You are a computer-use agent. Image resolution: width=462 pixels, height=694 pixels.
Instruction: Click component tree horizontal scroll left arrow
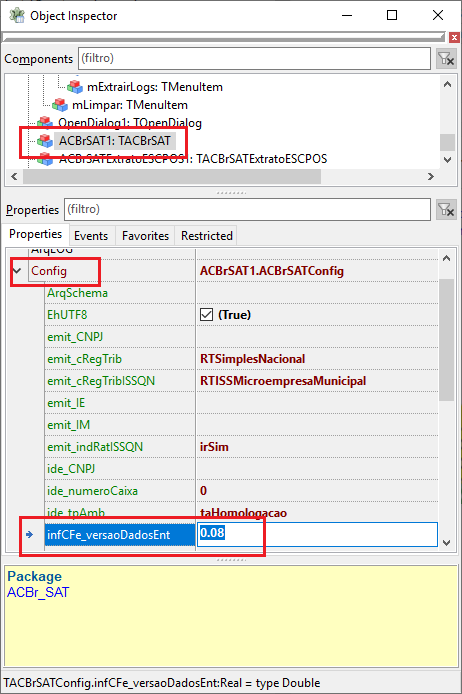(14, 177)
